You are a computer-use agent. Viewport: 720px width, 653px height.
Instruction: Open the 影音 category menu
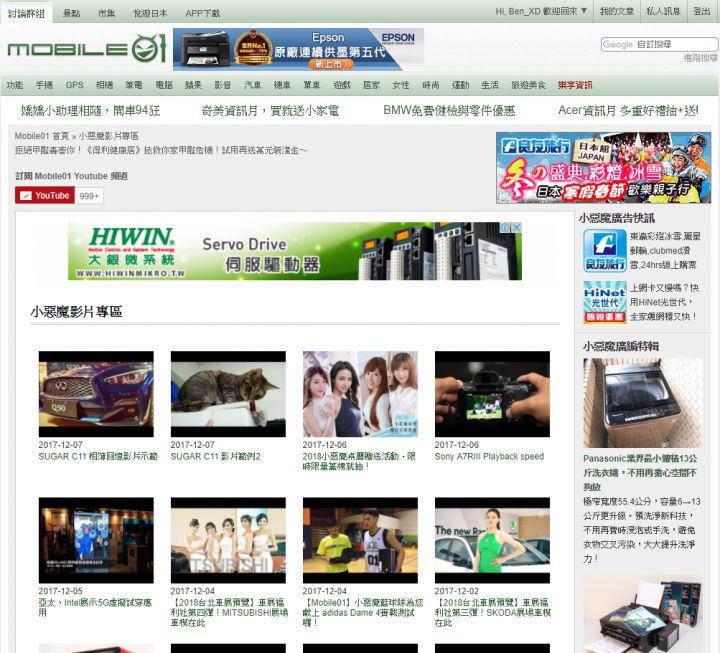pyautogui.click(x=223, y=85)
